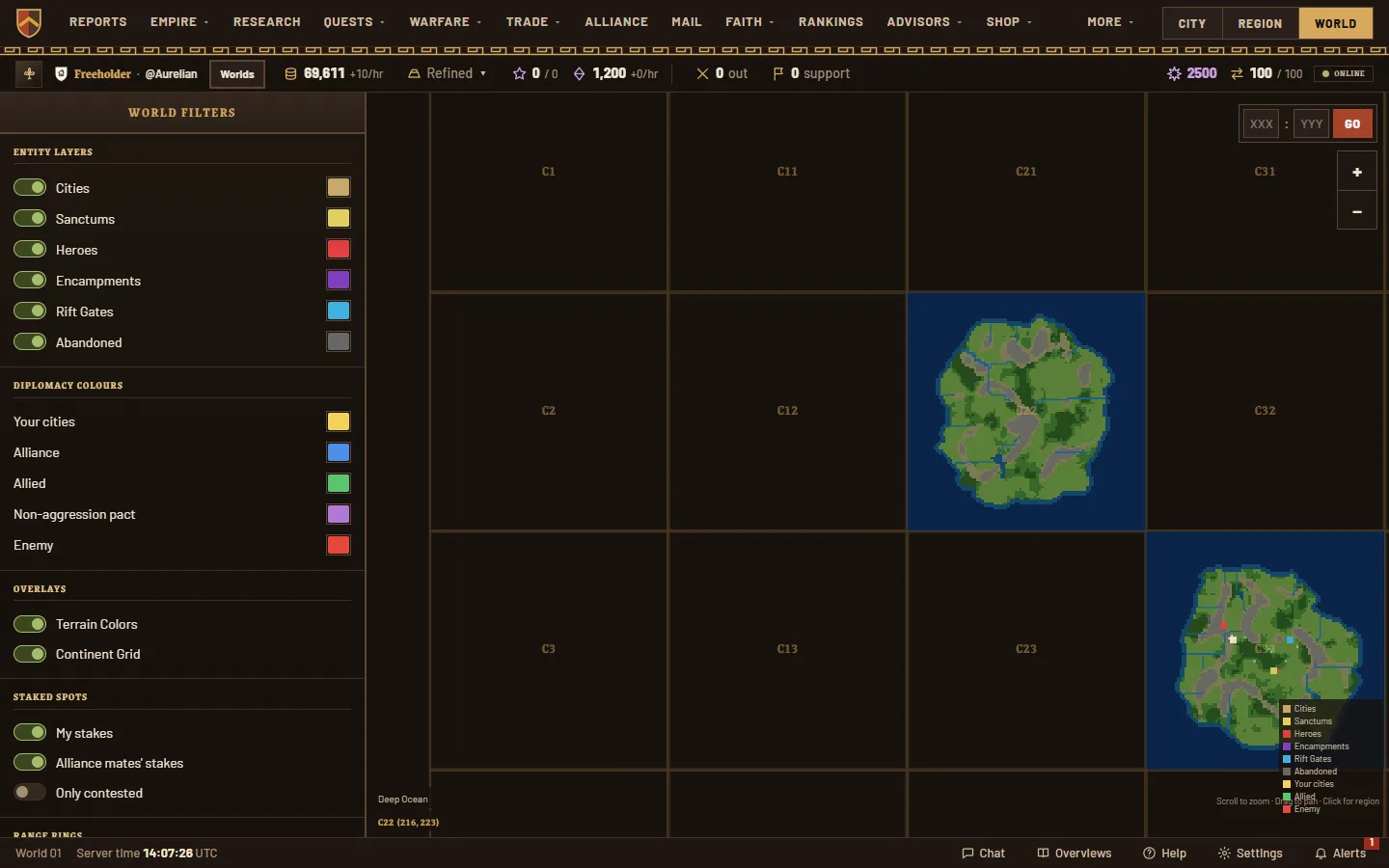Open the Reports menu
Viewport: 1389px width, 868px height.
[x=97, y=21]
